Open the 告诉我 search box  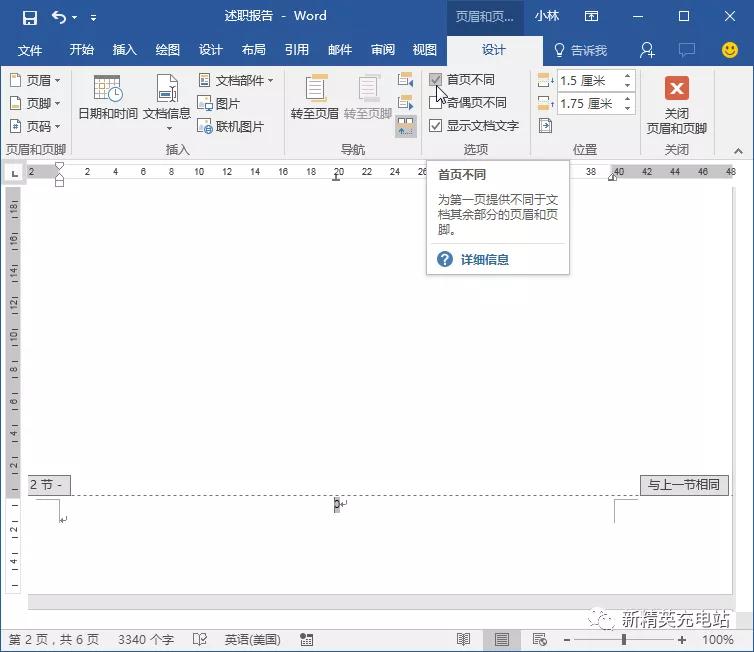580,50
